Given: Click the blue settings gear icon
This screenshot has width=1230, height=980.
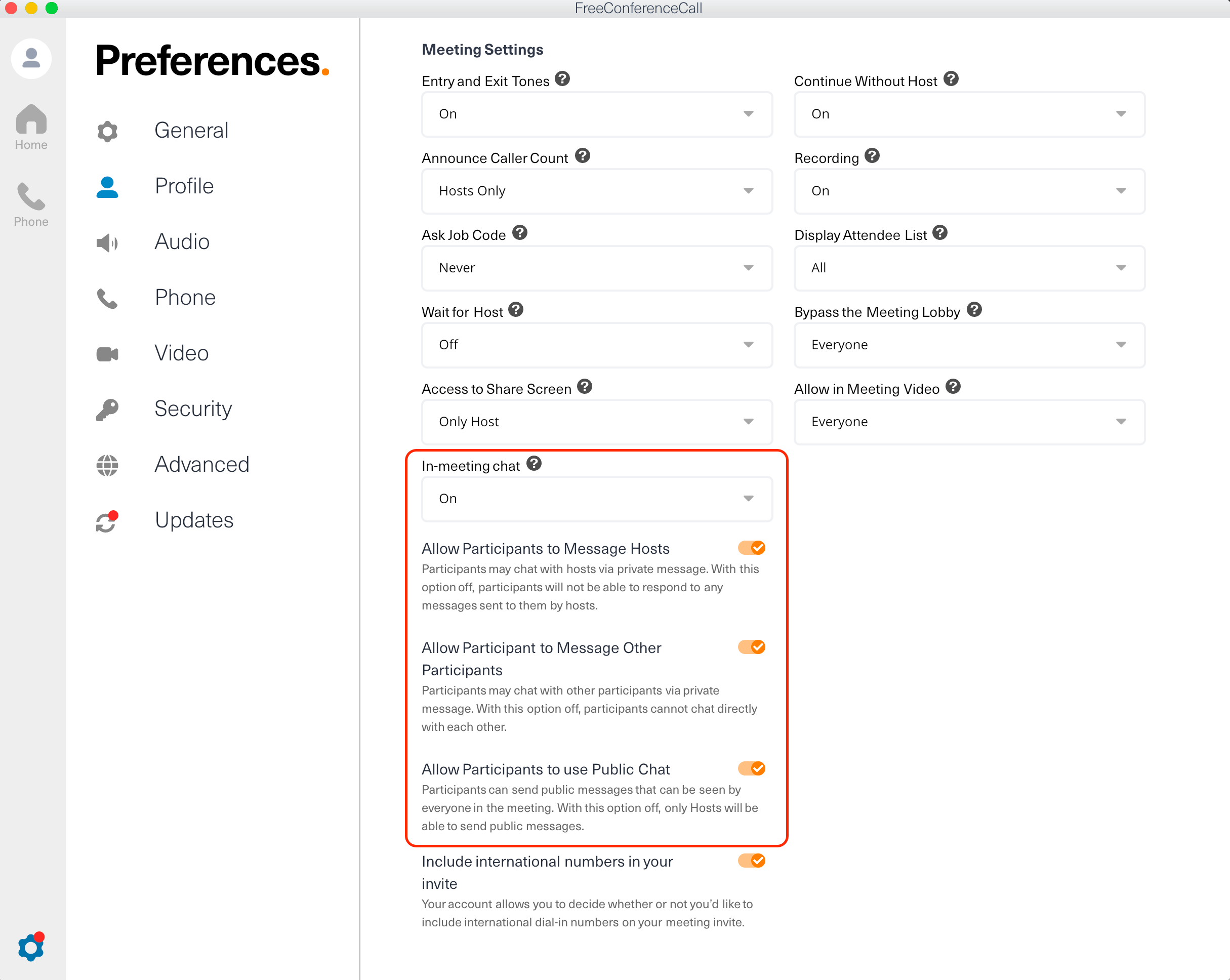Looking at the screenshot, I should tap(31, 948).
